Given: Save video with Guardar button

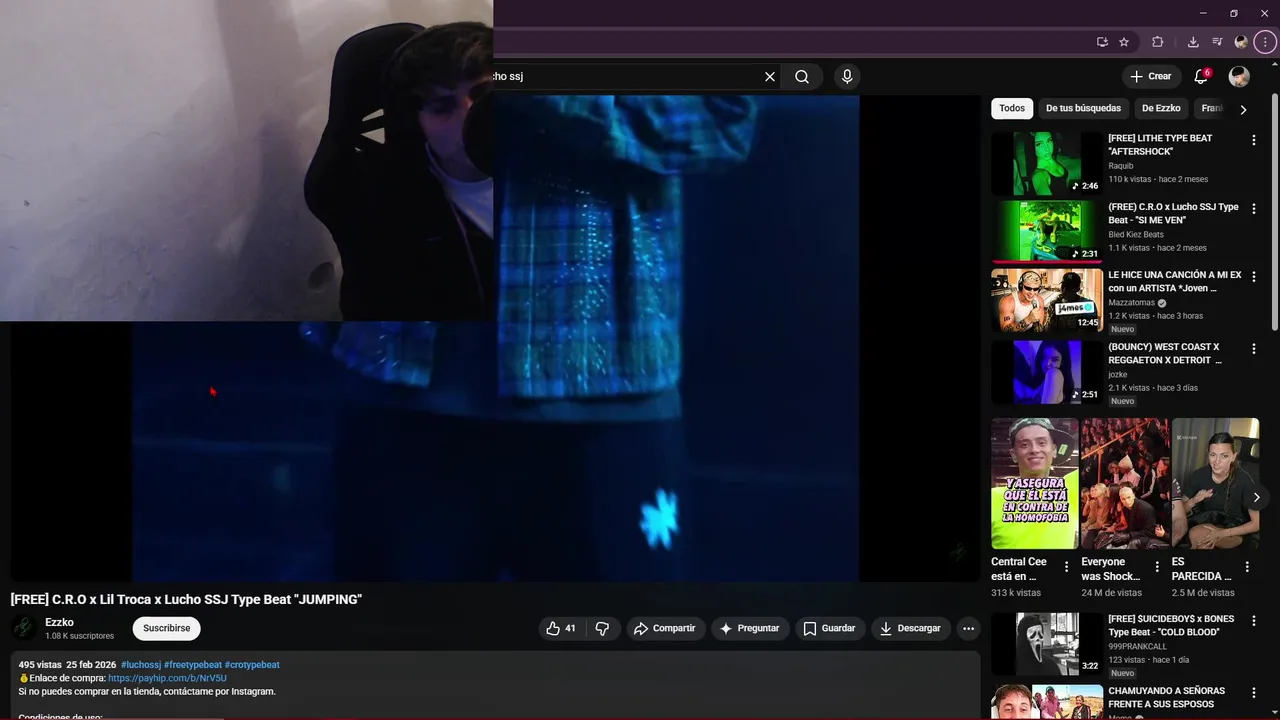Looking at the screenshot, I should [830, 628].
